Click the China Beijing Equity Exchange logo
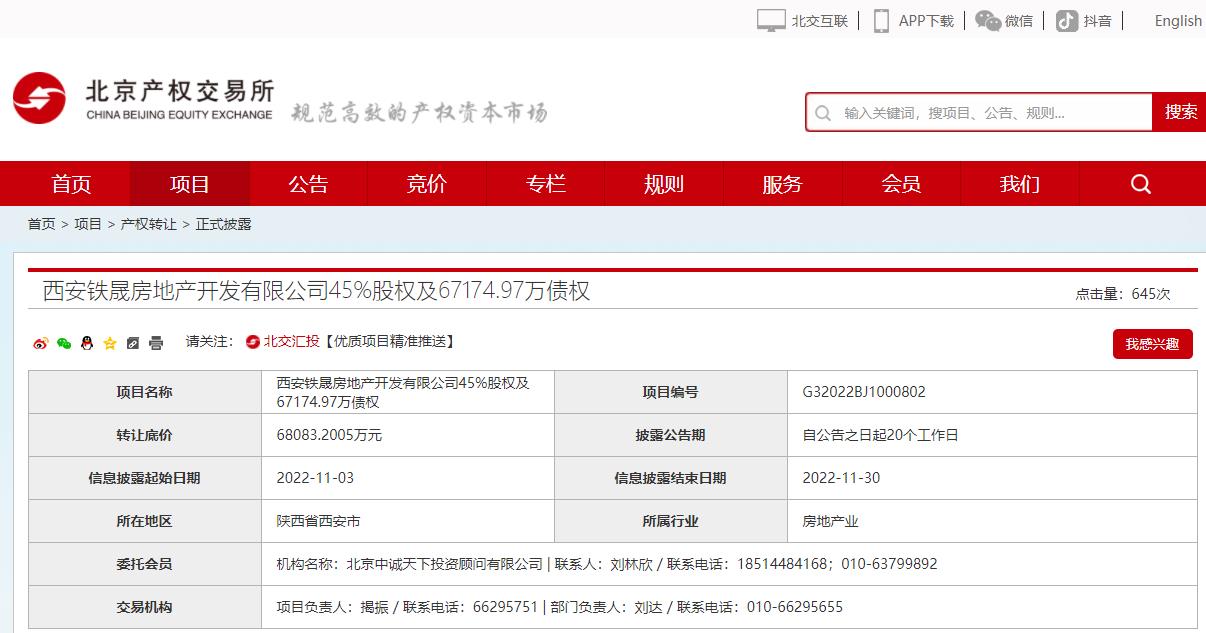This screenshot has height=633, width=1206. pos(144,99)
